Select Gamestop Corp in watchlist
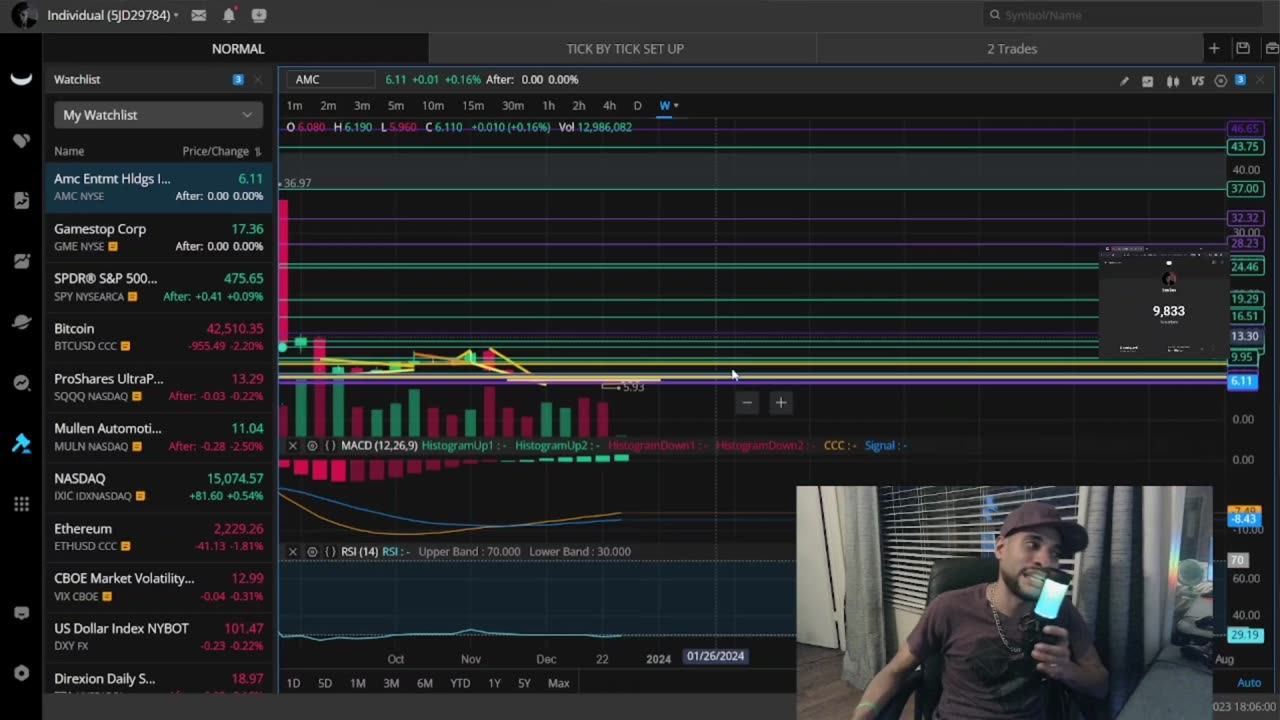The width and height of the screenshot is (1280, 720). click(158, 237)
